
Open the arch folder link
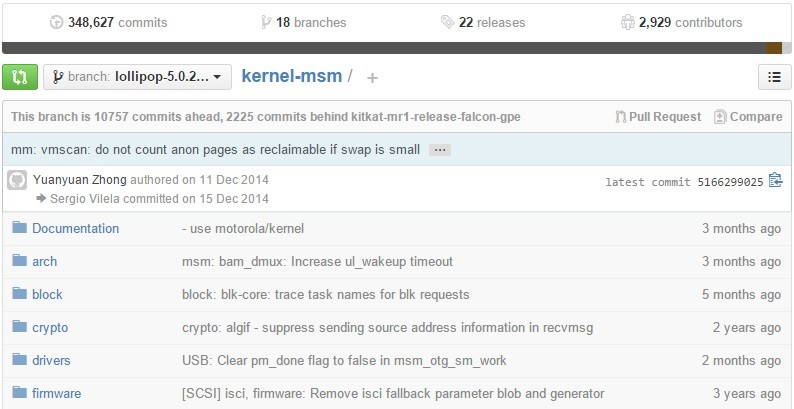click(x=44, y=261)
